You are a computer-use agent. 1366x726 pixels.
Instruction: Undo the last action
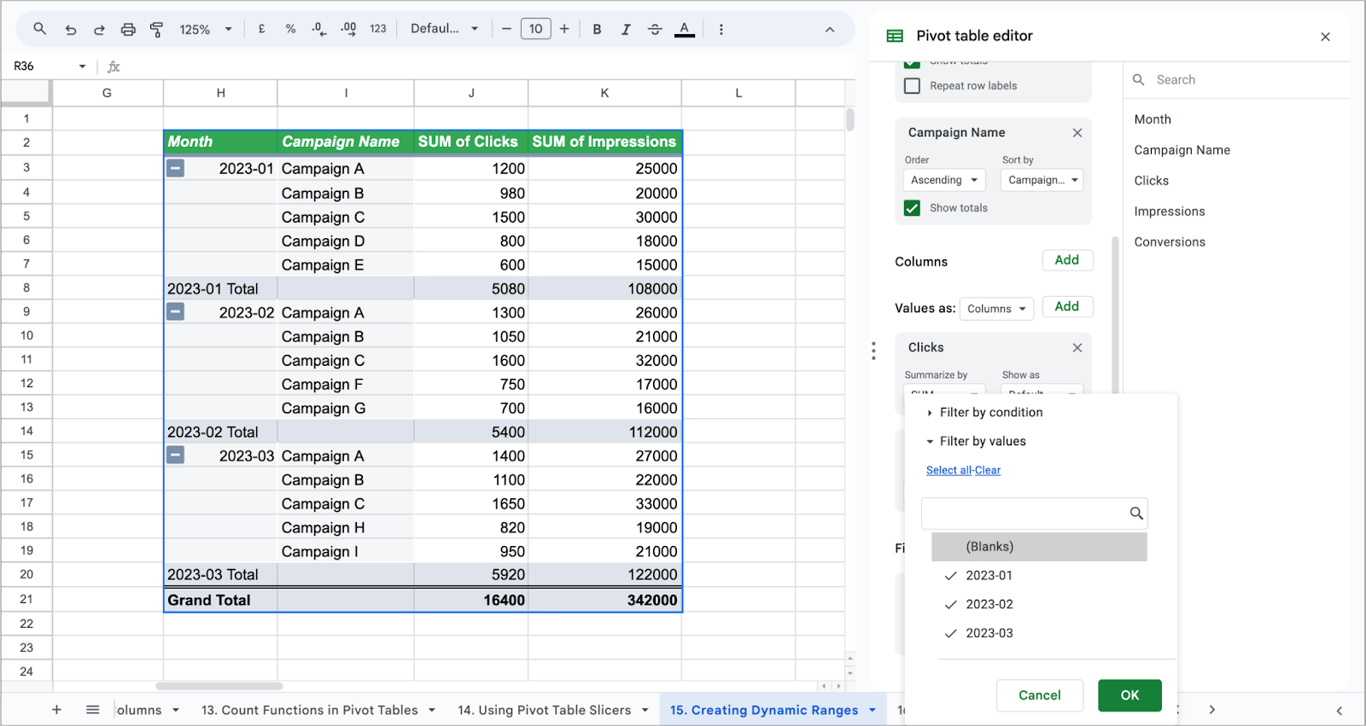coord(70,29)
